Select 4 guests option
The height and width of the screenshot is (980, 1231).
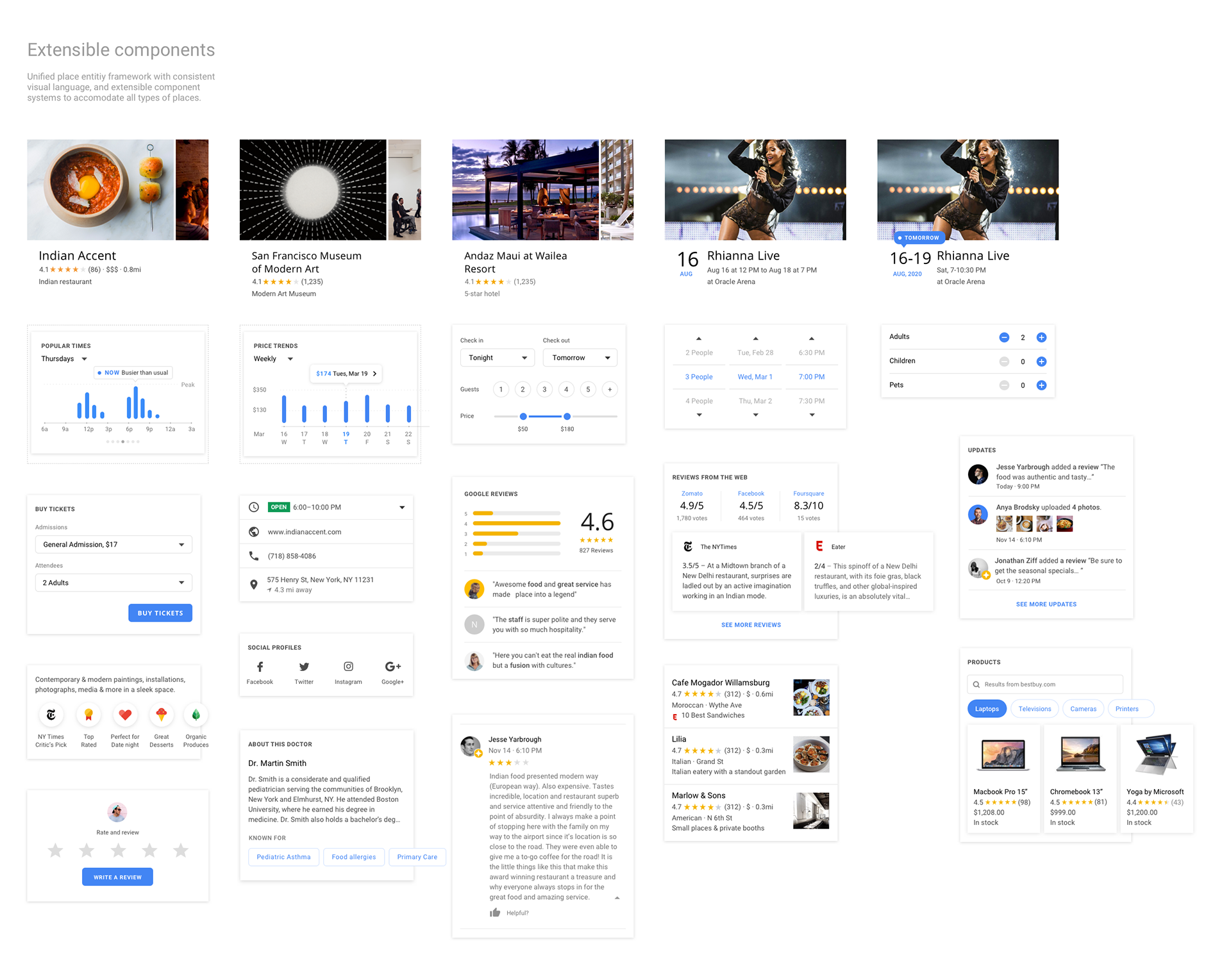tap(566, 389)
